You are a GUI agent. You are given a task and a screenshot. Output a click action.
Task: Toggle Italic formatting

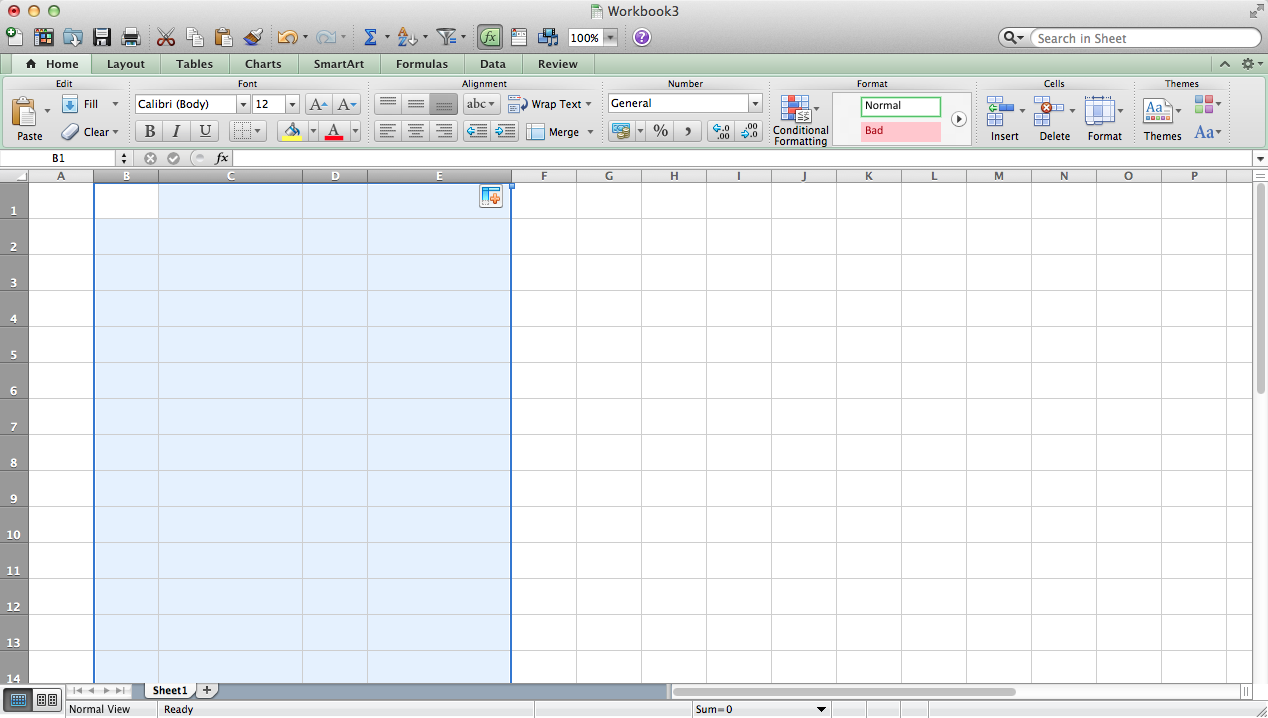point(177,131)
